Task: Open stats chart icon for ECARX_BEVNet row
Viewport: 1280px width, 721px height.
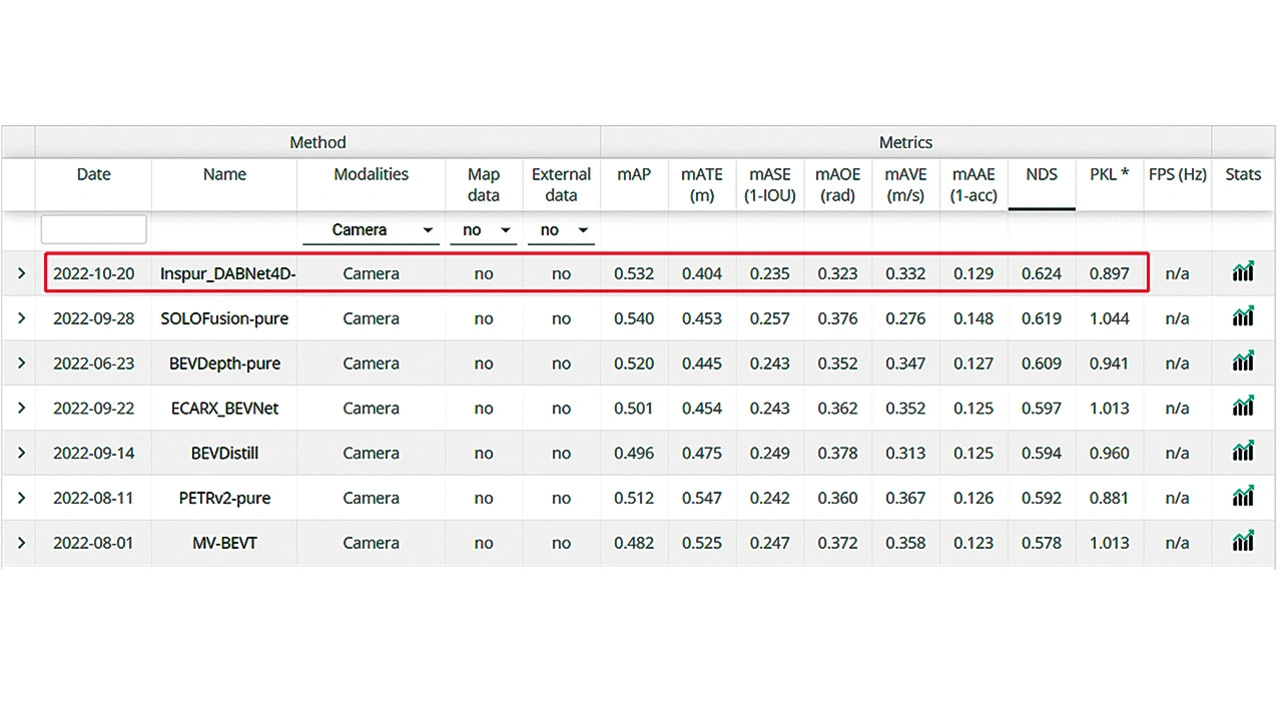Action: click(1243, 407)
